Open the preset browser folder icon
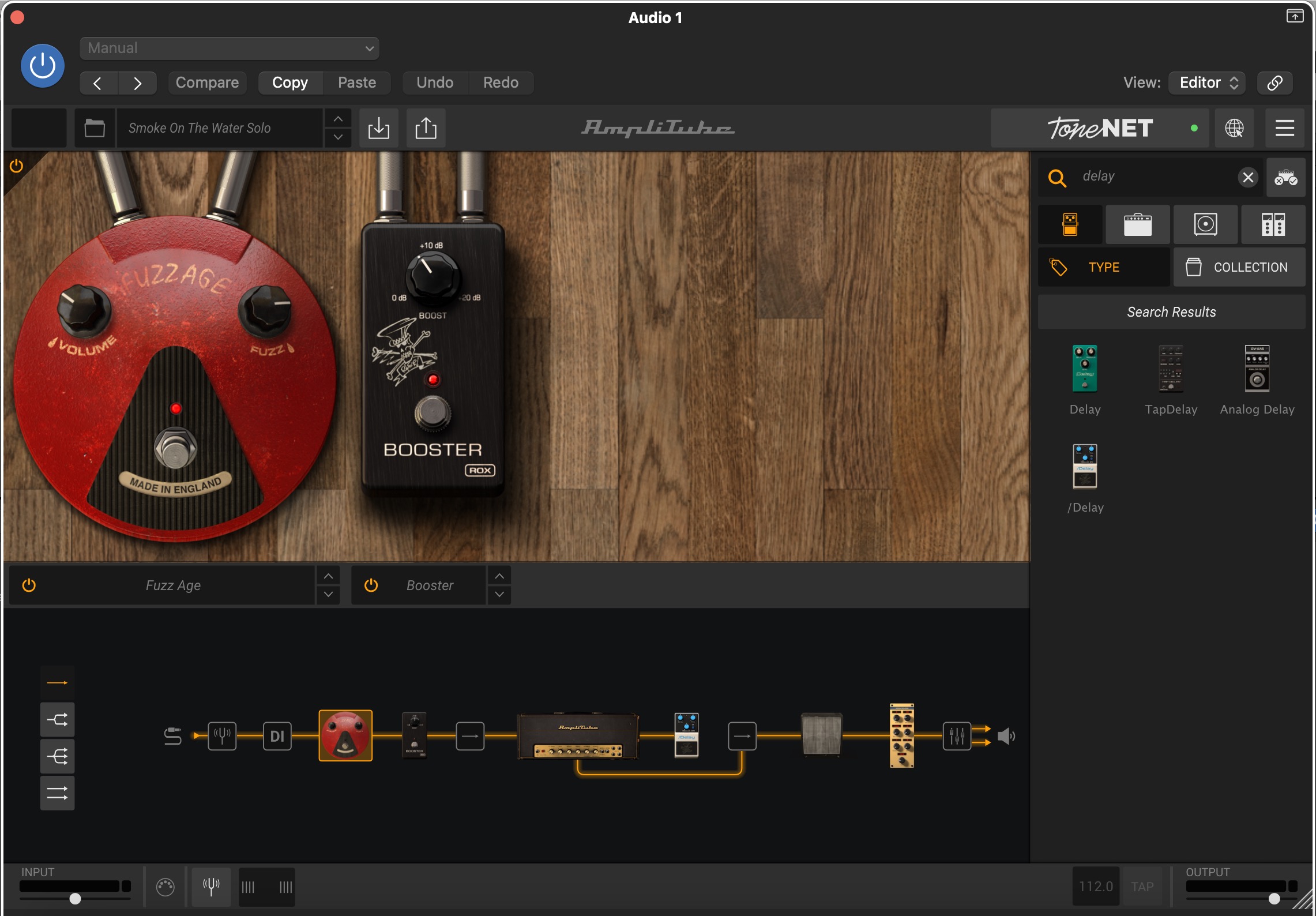 (95, 128)
